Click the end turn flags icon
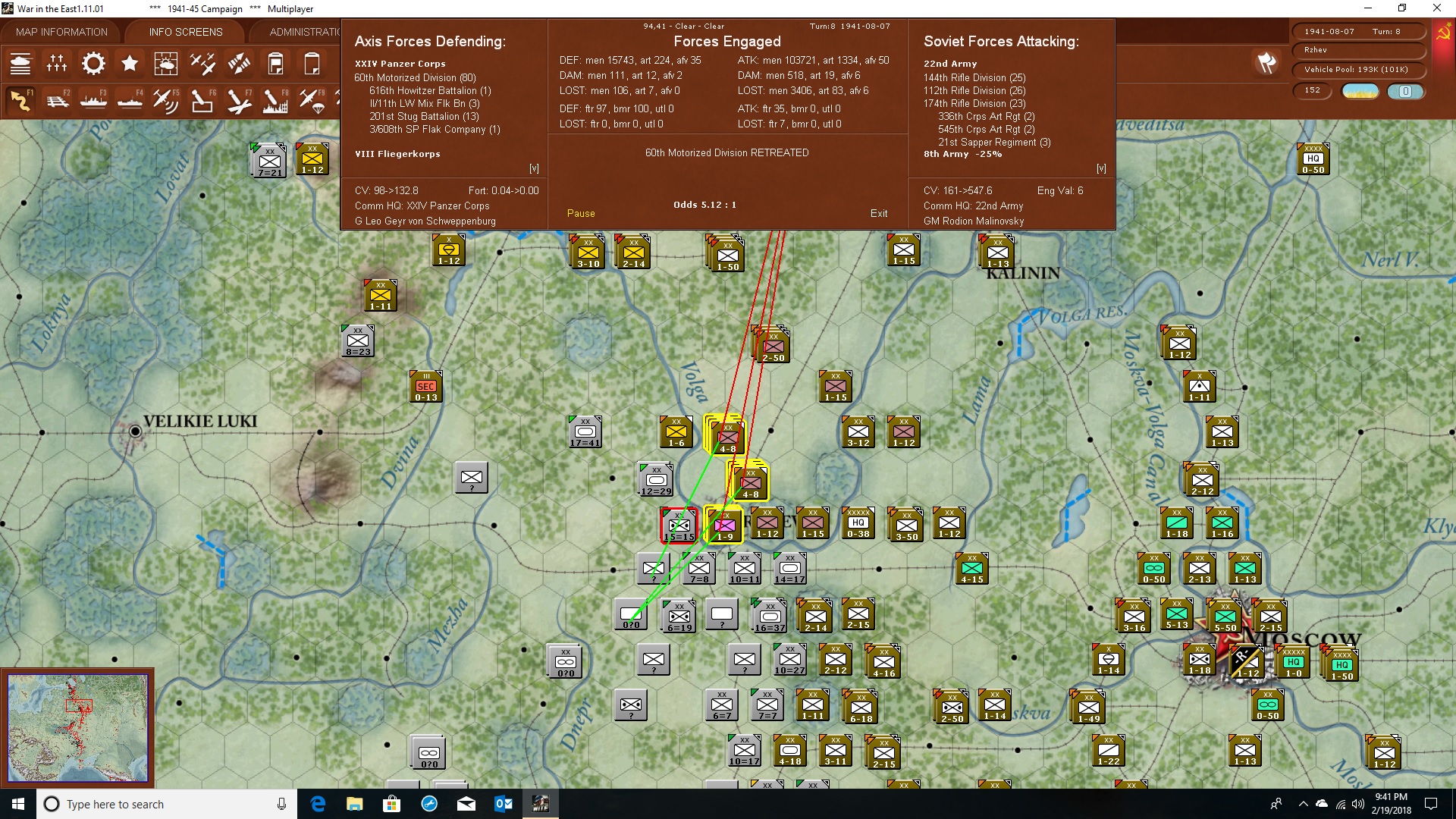This screenshot has height=819, width=1456. (1266, 63)
